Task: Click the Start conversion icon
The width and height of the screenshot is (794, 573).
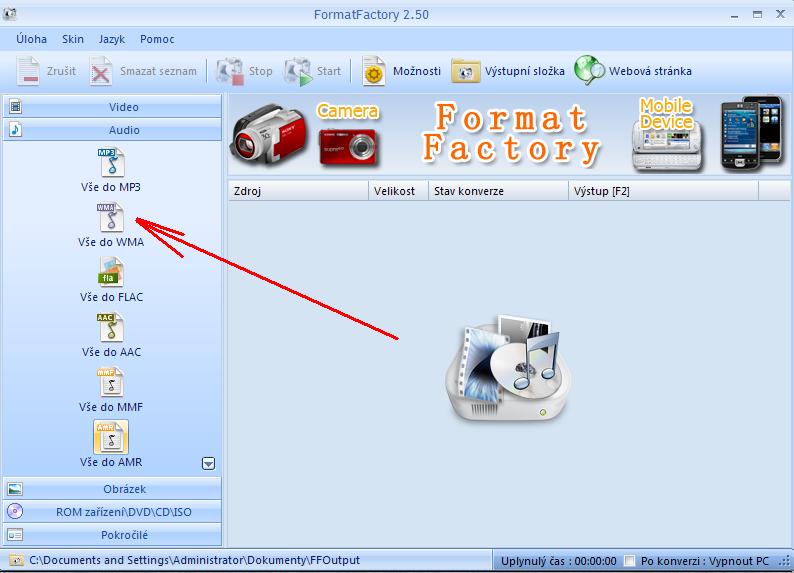Action: [298, 71]
